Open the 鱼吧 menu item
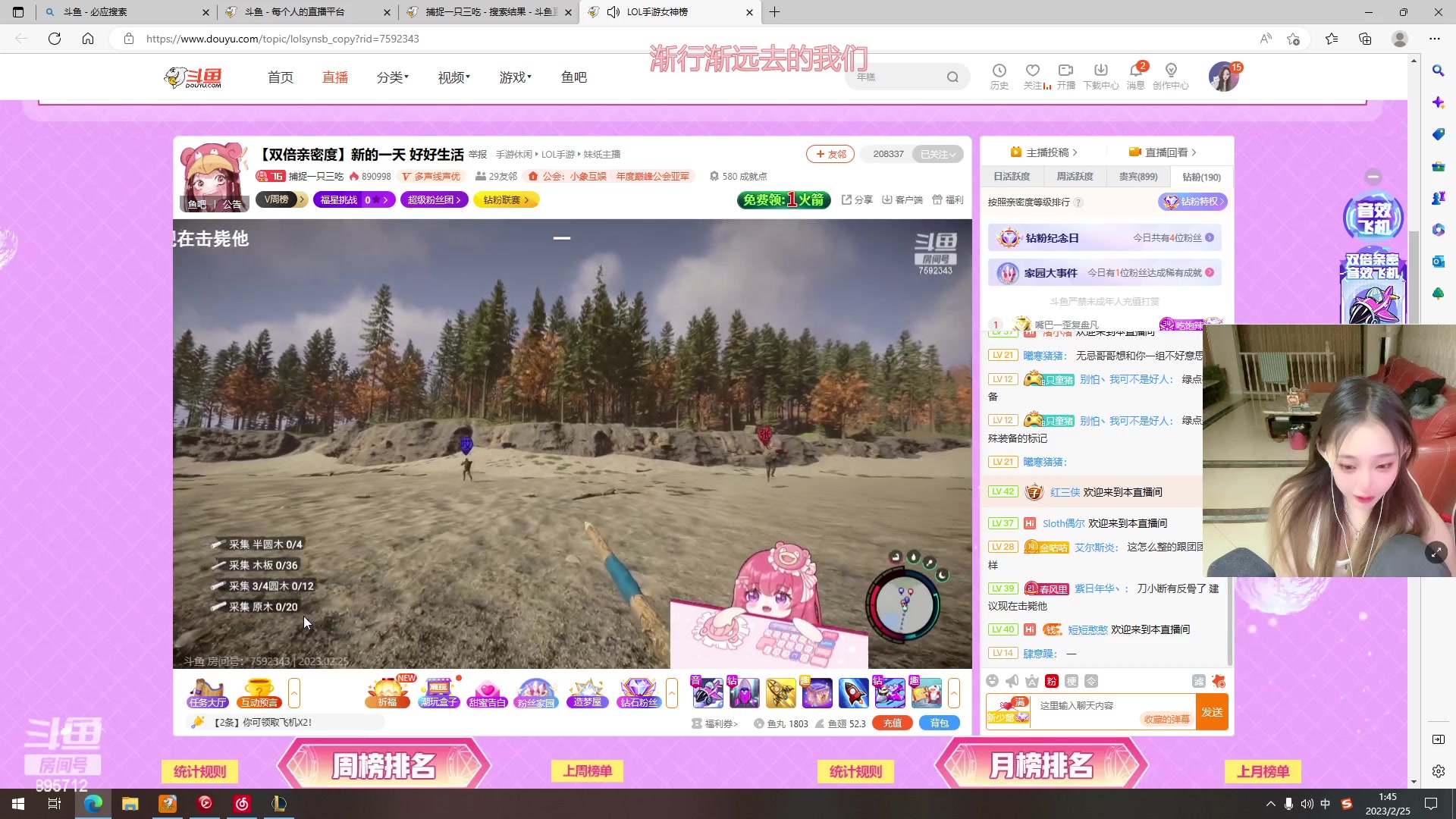The image size is (1456, 819). (574, 77)
